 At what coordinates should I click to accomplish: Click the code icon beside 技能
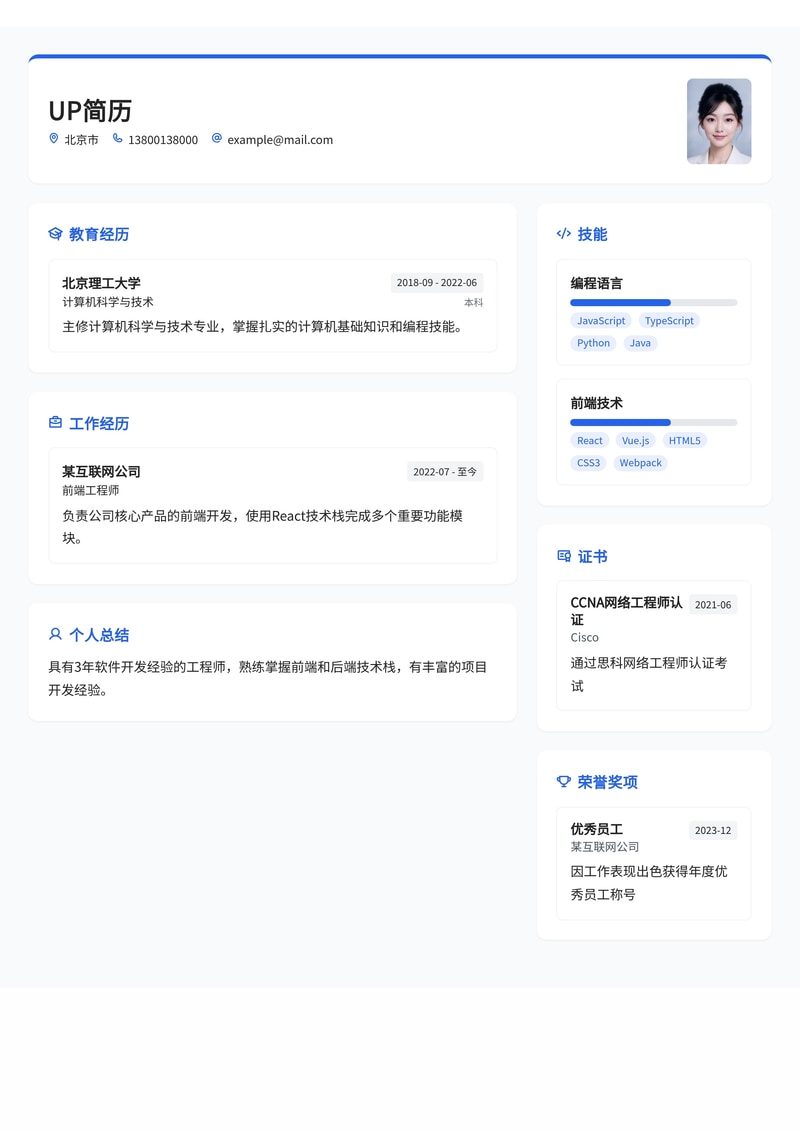[564, 233]
